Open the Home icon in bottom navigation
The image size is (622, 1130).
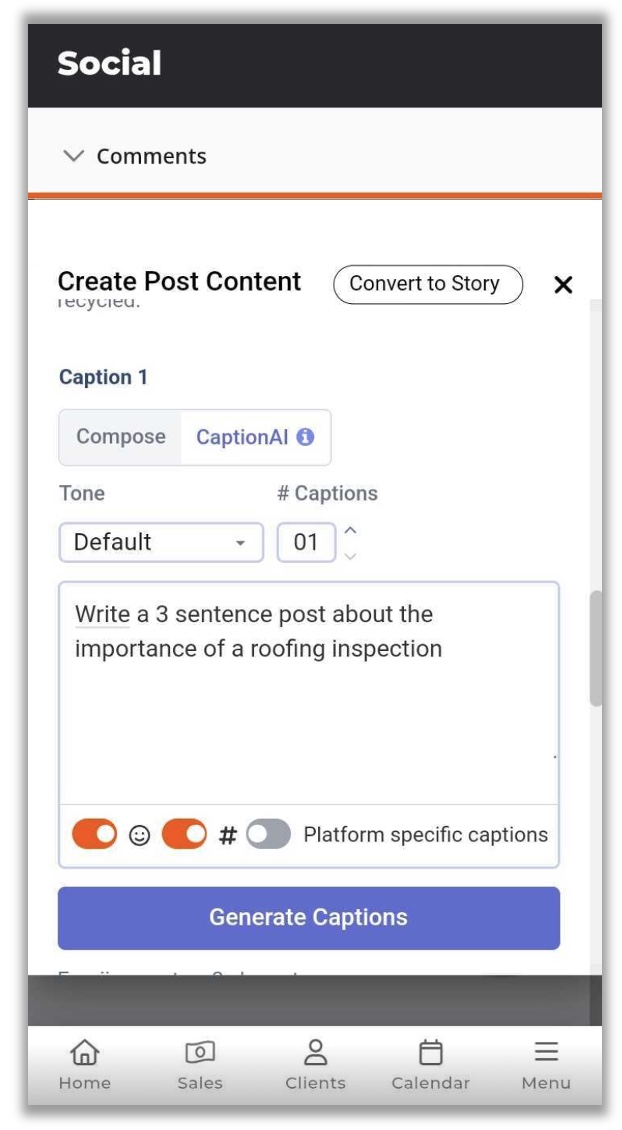pos(84,1052)
